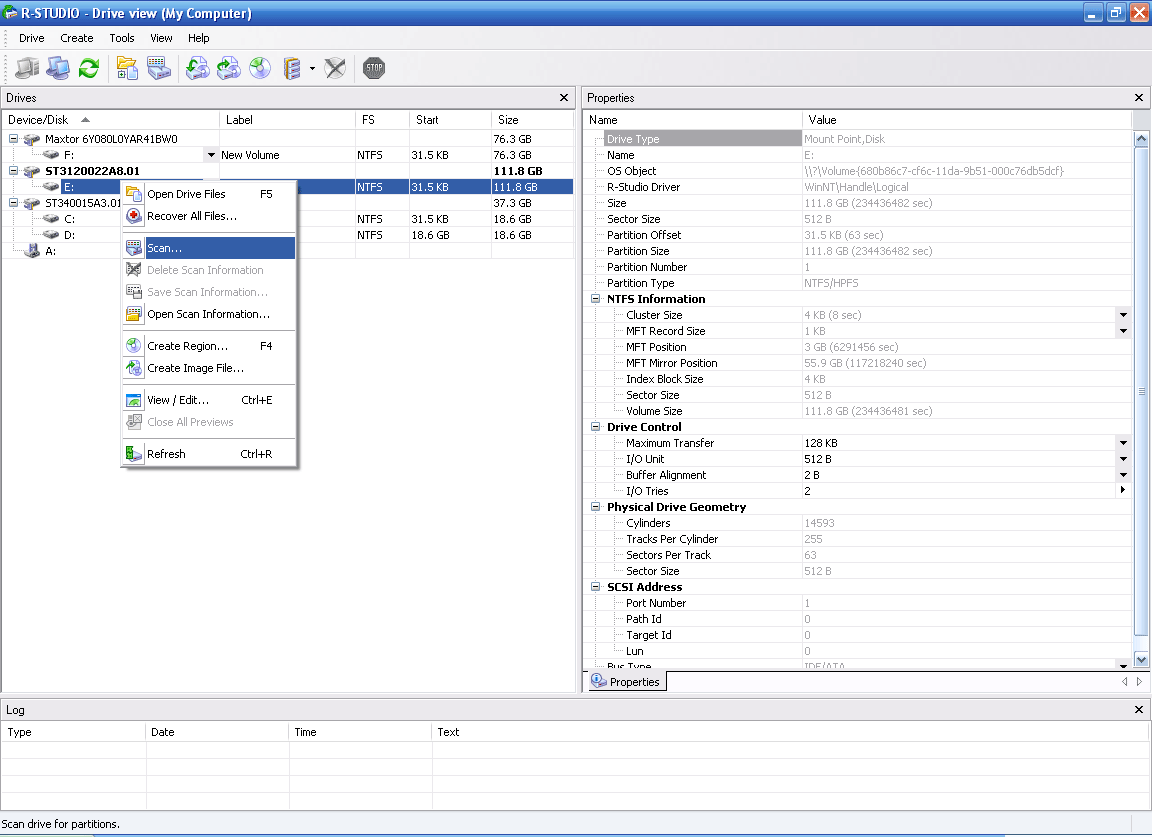1152x837 pixels.
Task: Click the Size column header in Drives
Action: click(x=532, y=120)
